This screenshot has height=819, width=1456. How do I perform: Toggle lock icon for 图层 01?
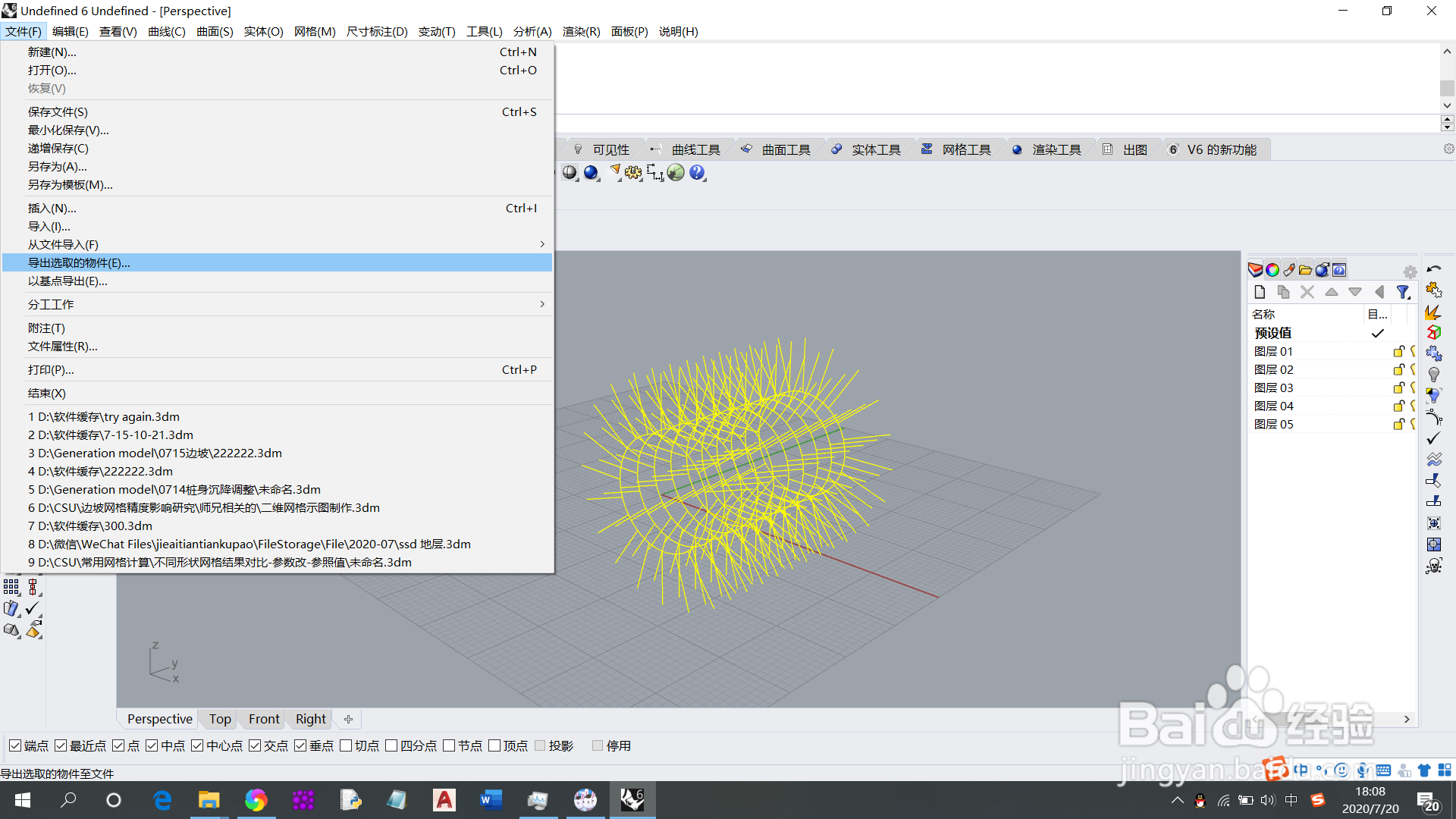[1398, 351]
